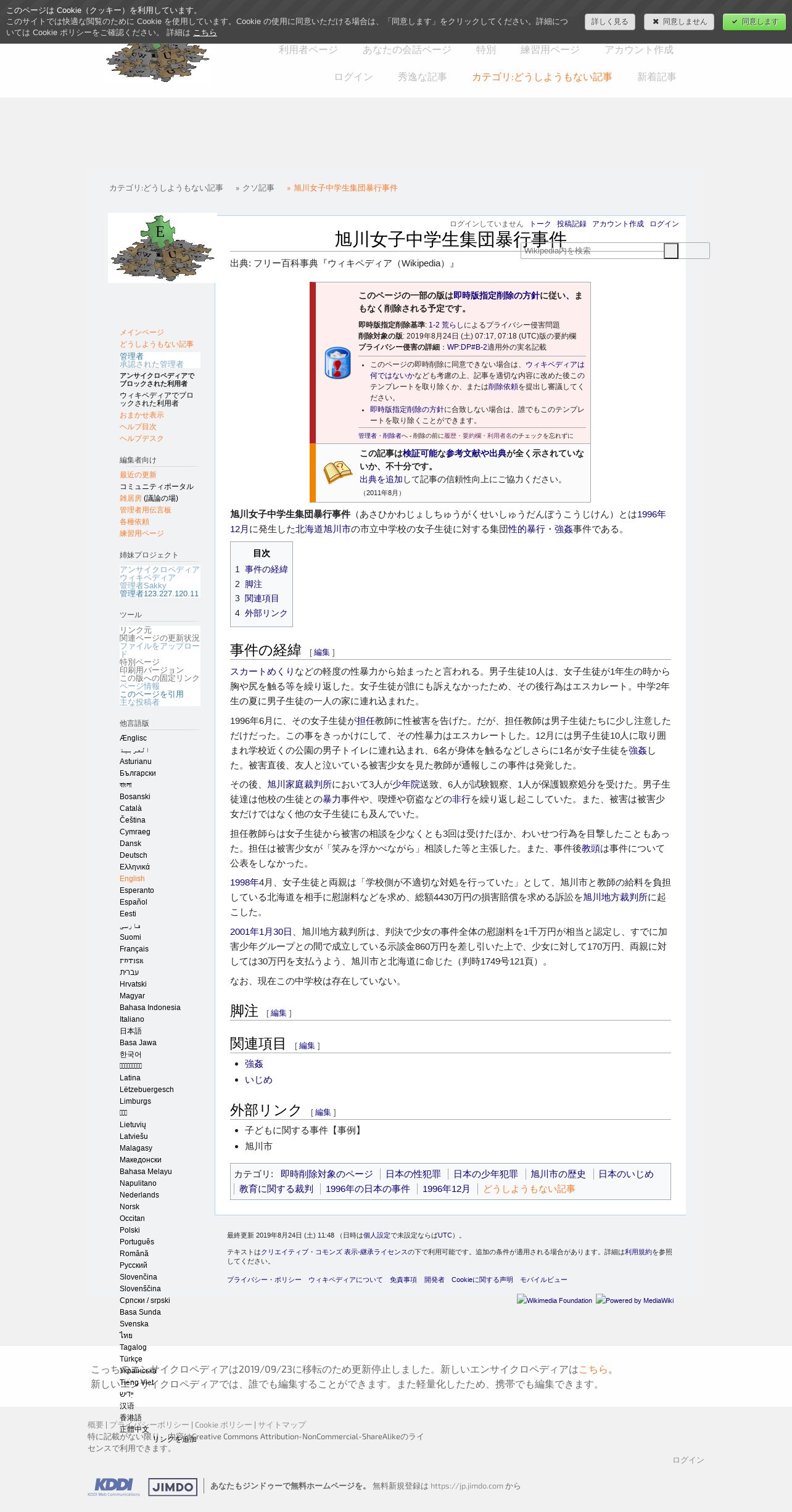792x1512 pixels.
Task: Open category 即時削除対象のページ
Action: tap(327, 1174)
